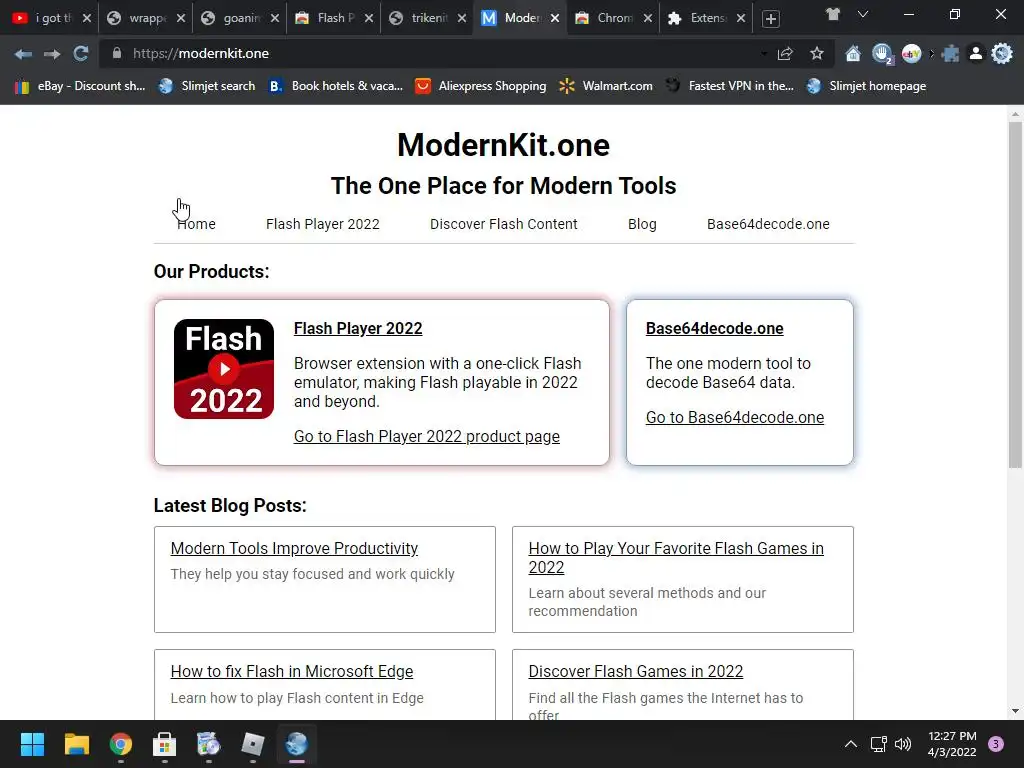Open 'Modern Tools Improve Productivity' blog post
The height and width of the screenshot is (768, 1024).
coord(294,549)
